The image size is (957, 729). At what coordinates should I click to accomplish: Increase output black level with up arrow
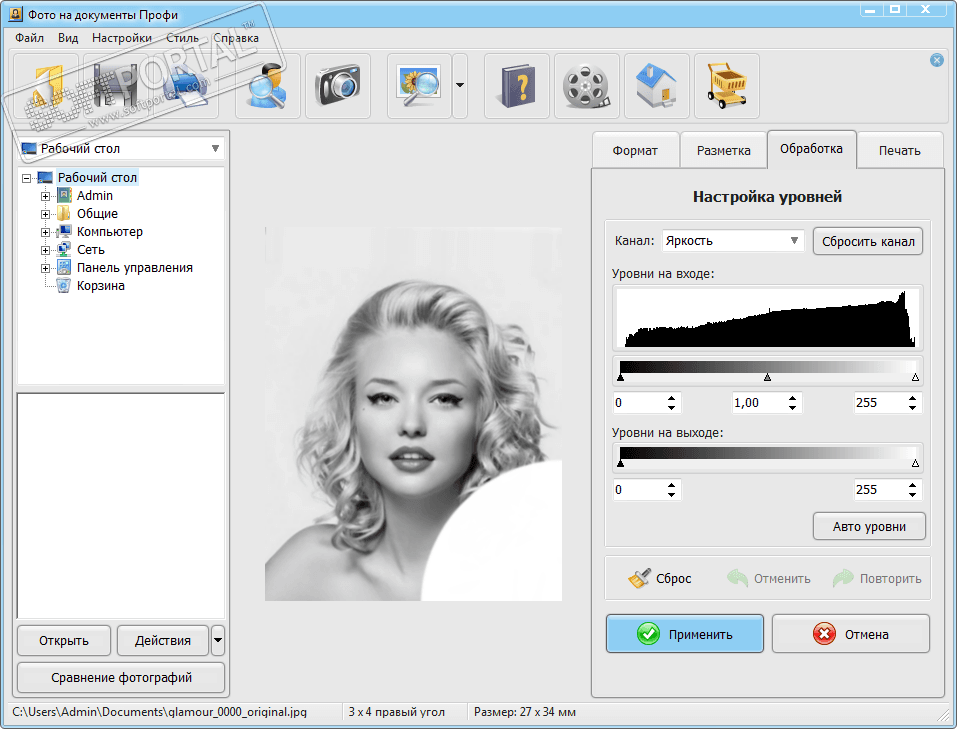coord(671,485)
